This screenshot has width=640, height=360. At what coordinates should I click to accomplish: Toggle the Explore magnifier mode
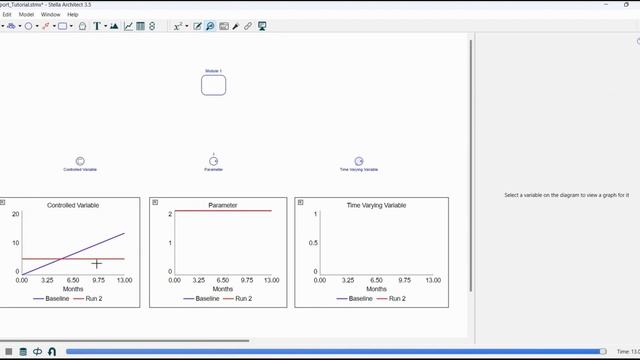point(210,26)
